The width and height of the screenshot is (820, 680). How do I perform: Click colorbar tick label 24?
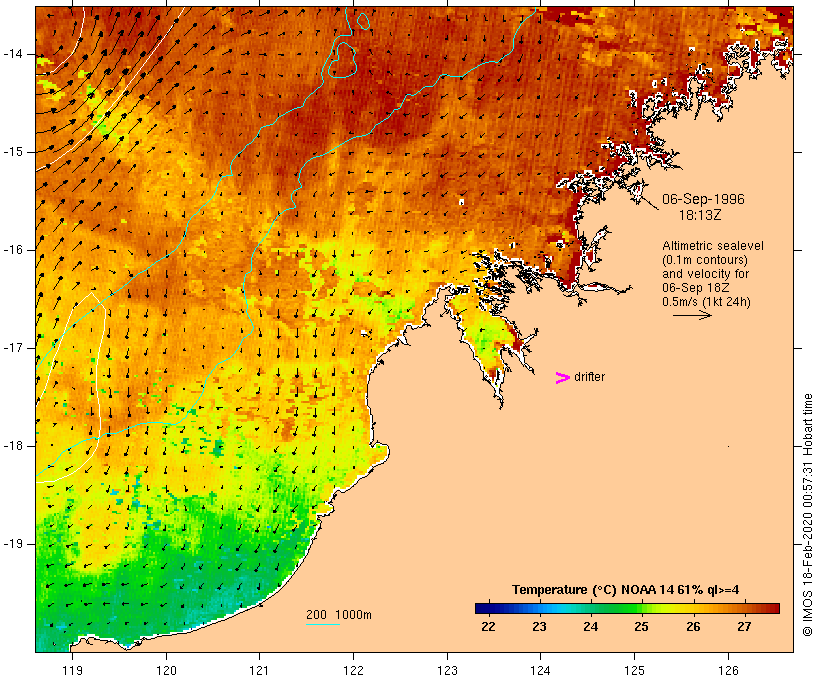tap(590, 627)
